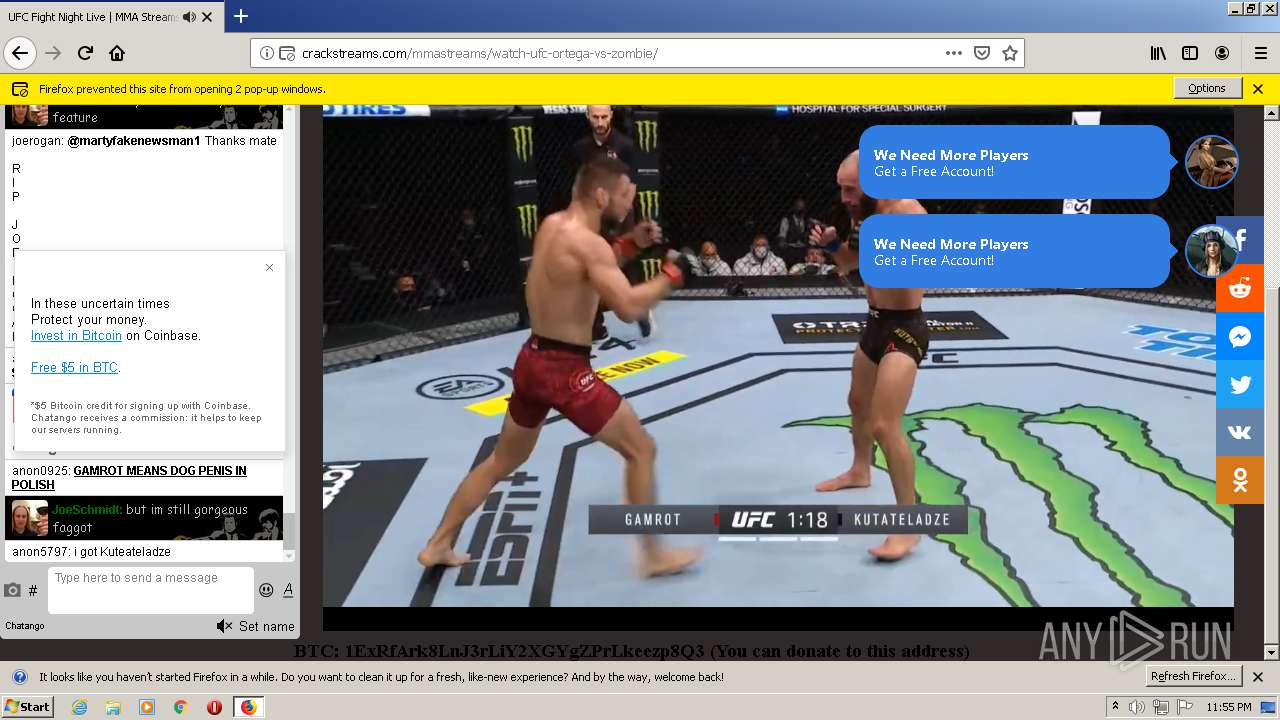Share on VK
The width and height of the screenshot is (1280, 720).
coord(1240,432)
